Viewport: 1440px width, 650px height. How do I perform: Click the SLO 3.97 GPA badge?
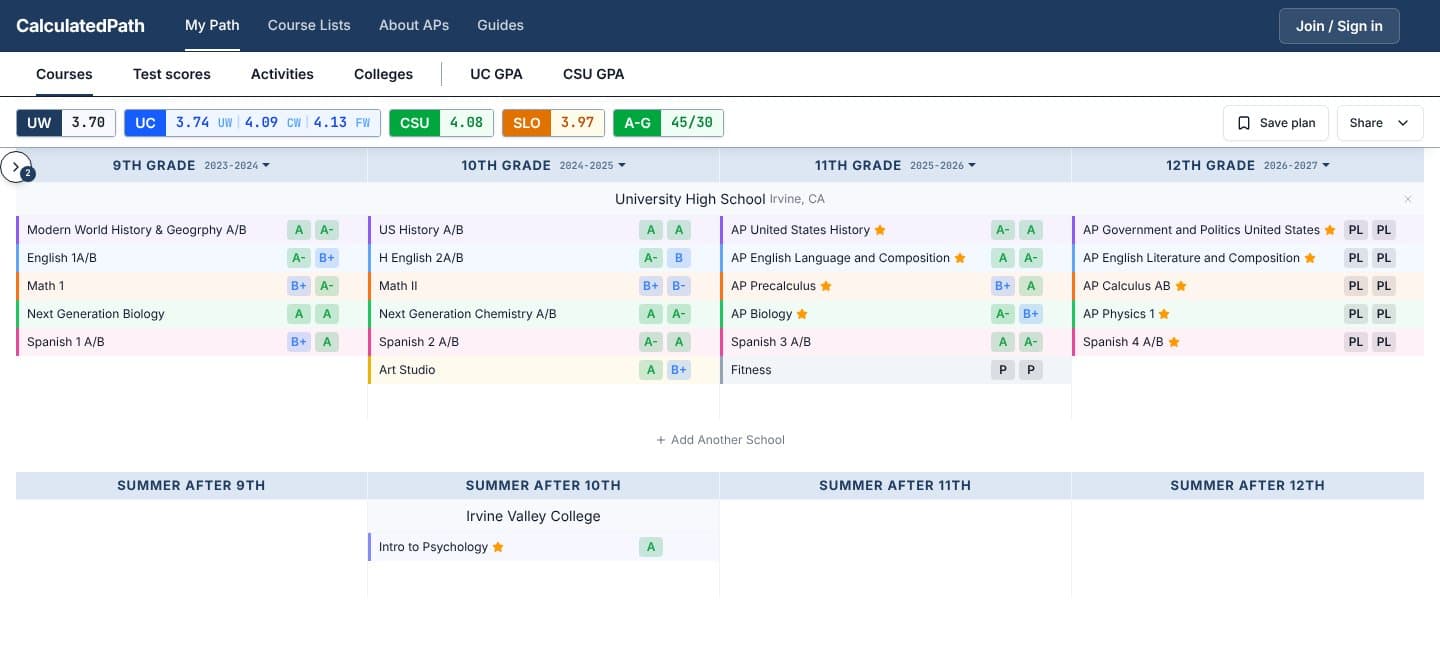point(553,123)
